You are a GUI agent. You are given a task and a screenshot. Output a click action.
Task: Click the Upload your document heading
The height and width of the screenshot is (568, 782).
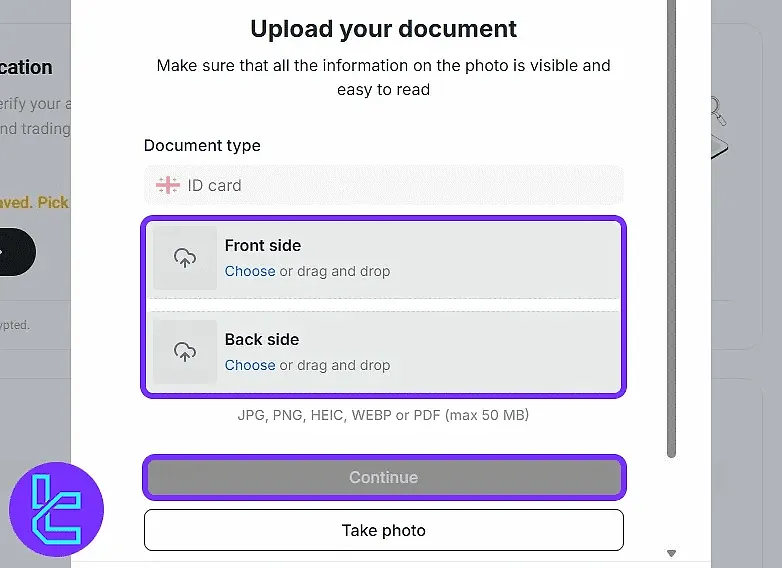[384, 29]
